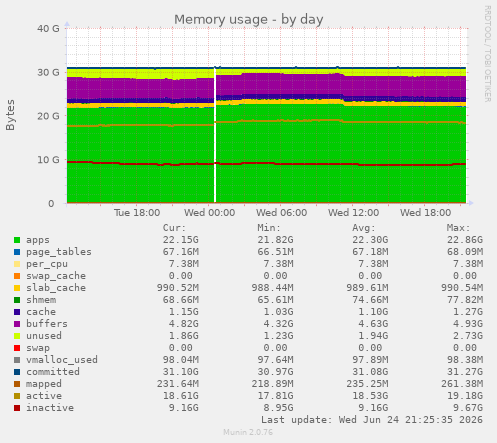Click the unused yellow-green legend swatch

point(17,336)
